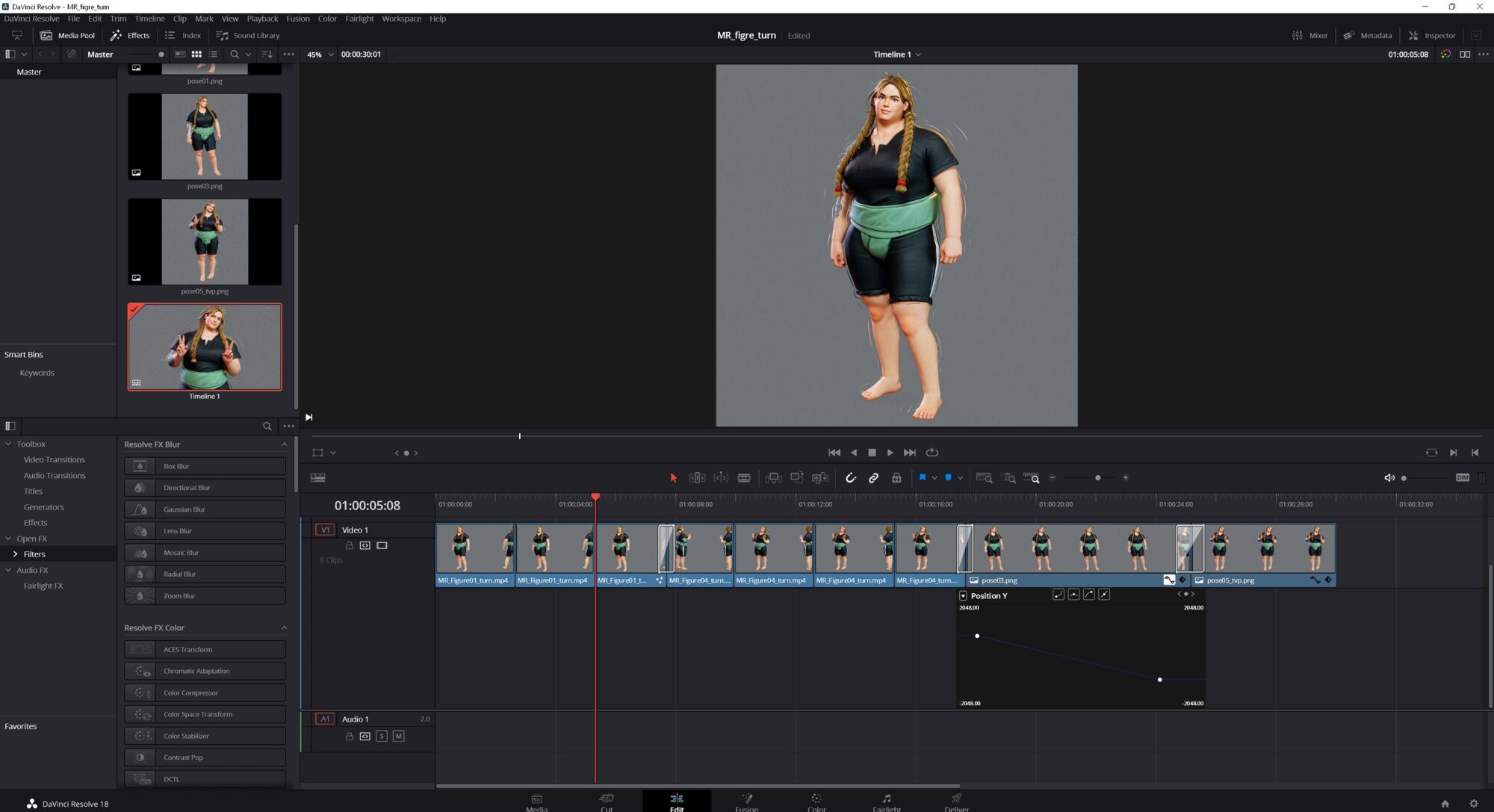1494x812 pixels.
Task: Open the Fusion menu
Action: 297,19
